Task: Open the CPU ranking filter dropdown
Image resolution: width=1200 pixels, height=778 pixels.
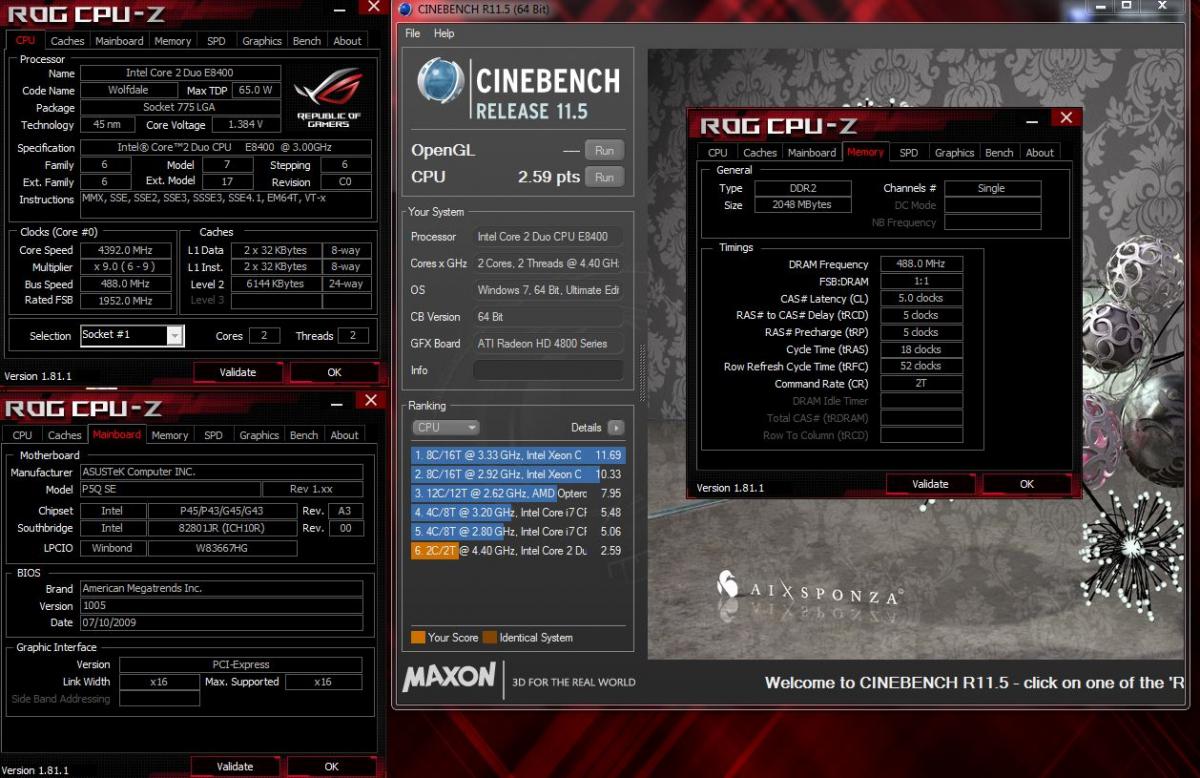Action: [x=445, y=427]
